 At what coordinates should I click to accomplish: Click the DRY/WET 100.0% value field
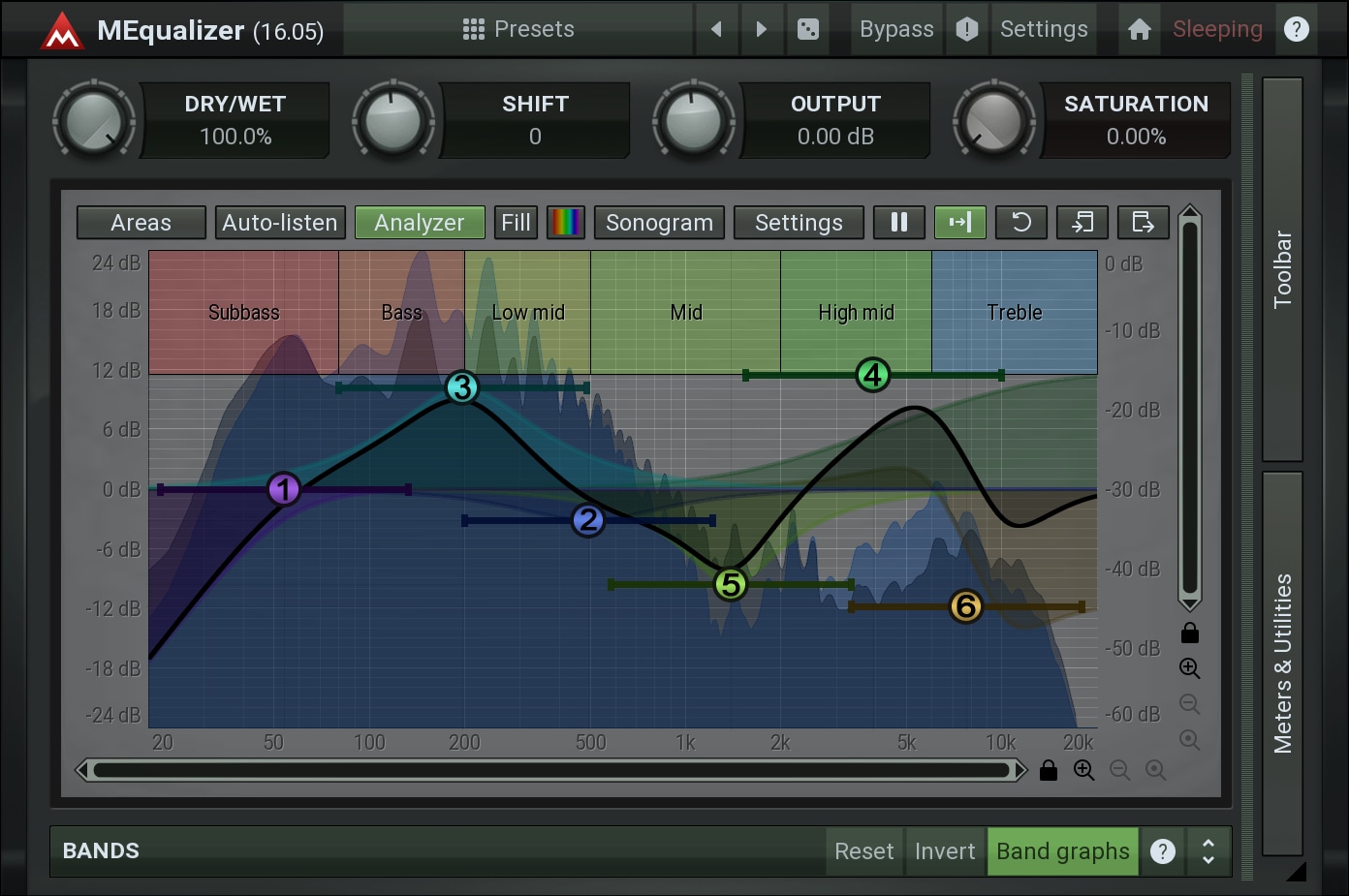pyautogui.click(x=235, y=137)
